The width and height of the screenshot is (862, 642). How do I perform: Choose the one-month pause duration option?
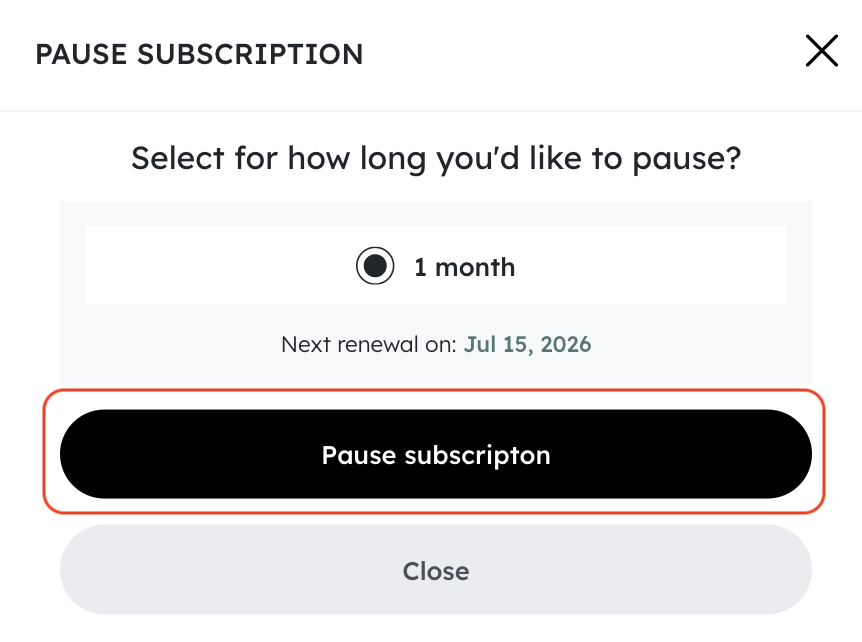pos(375,267)
